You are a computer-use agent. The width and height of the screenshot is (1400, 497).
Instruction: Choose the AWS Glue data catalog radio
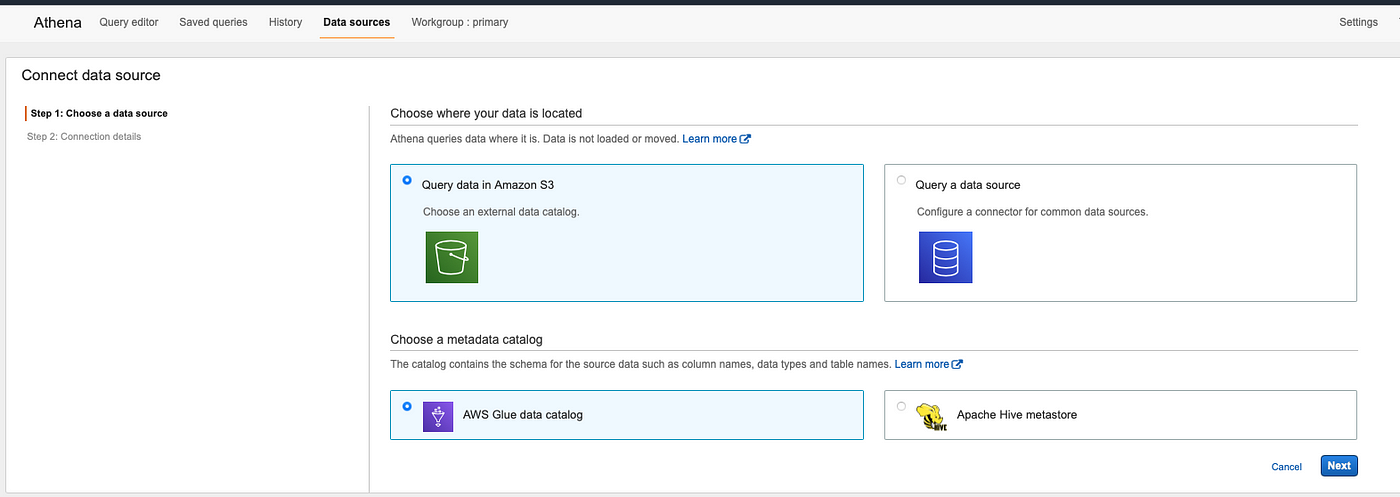coord(407,407)
